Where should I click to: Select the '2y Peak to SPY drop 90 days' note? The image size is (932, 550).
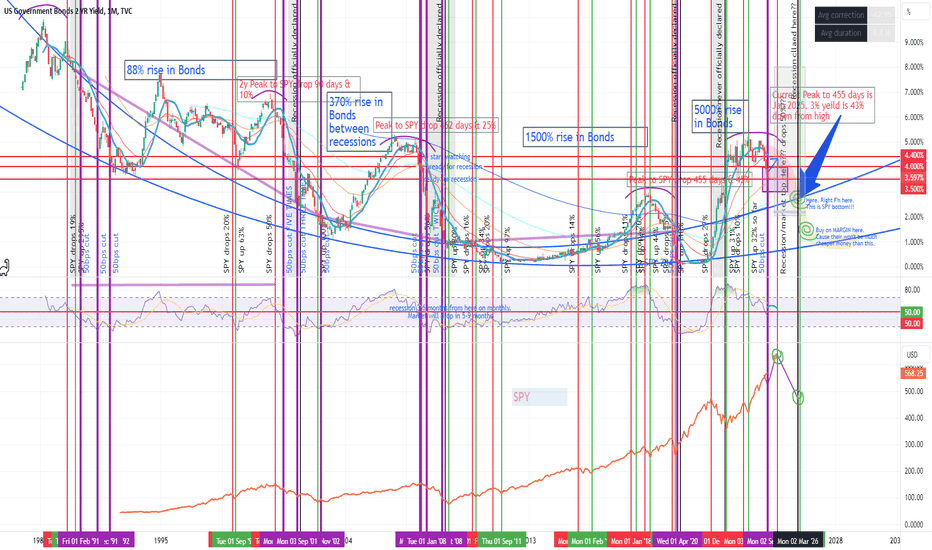click(x=298, y=89)
